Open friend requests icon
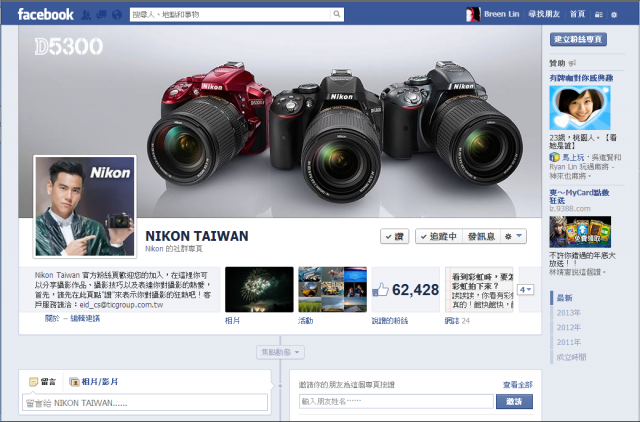This screenshot has height=422, width=640. (86, 15)
